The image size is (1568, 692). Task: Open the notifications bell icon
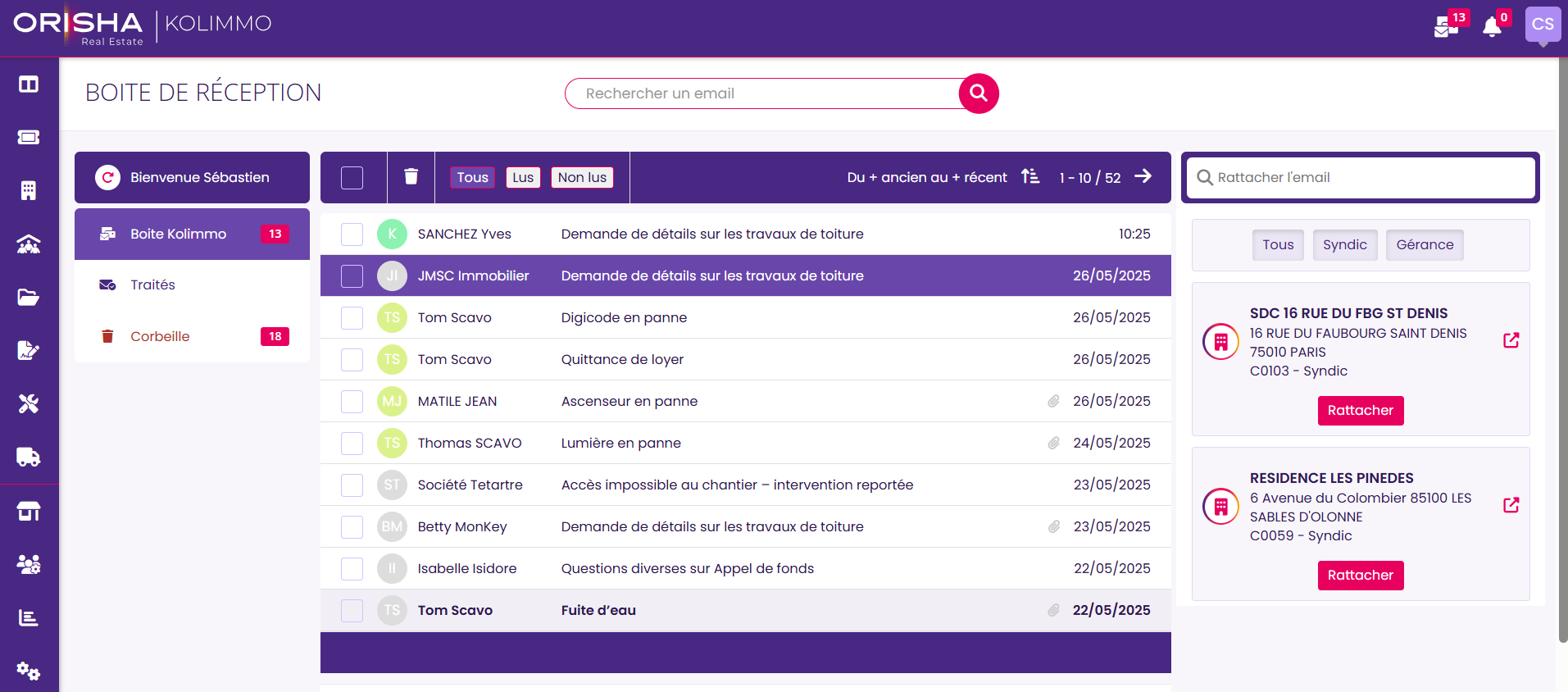coord(1493,26)
